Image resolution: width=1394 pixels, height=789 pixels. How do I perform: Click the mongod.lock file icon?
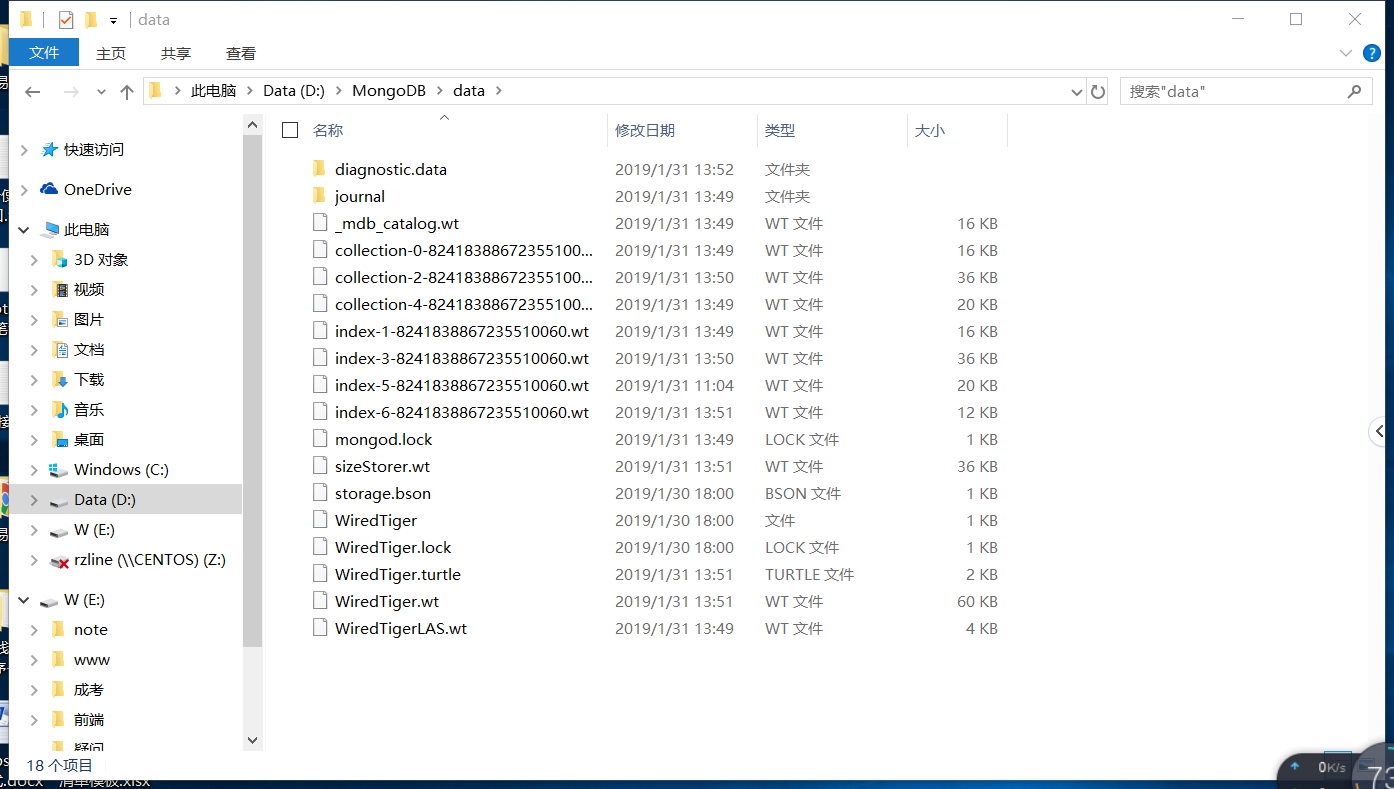tap(320, 439)
